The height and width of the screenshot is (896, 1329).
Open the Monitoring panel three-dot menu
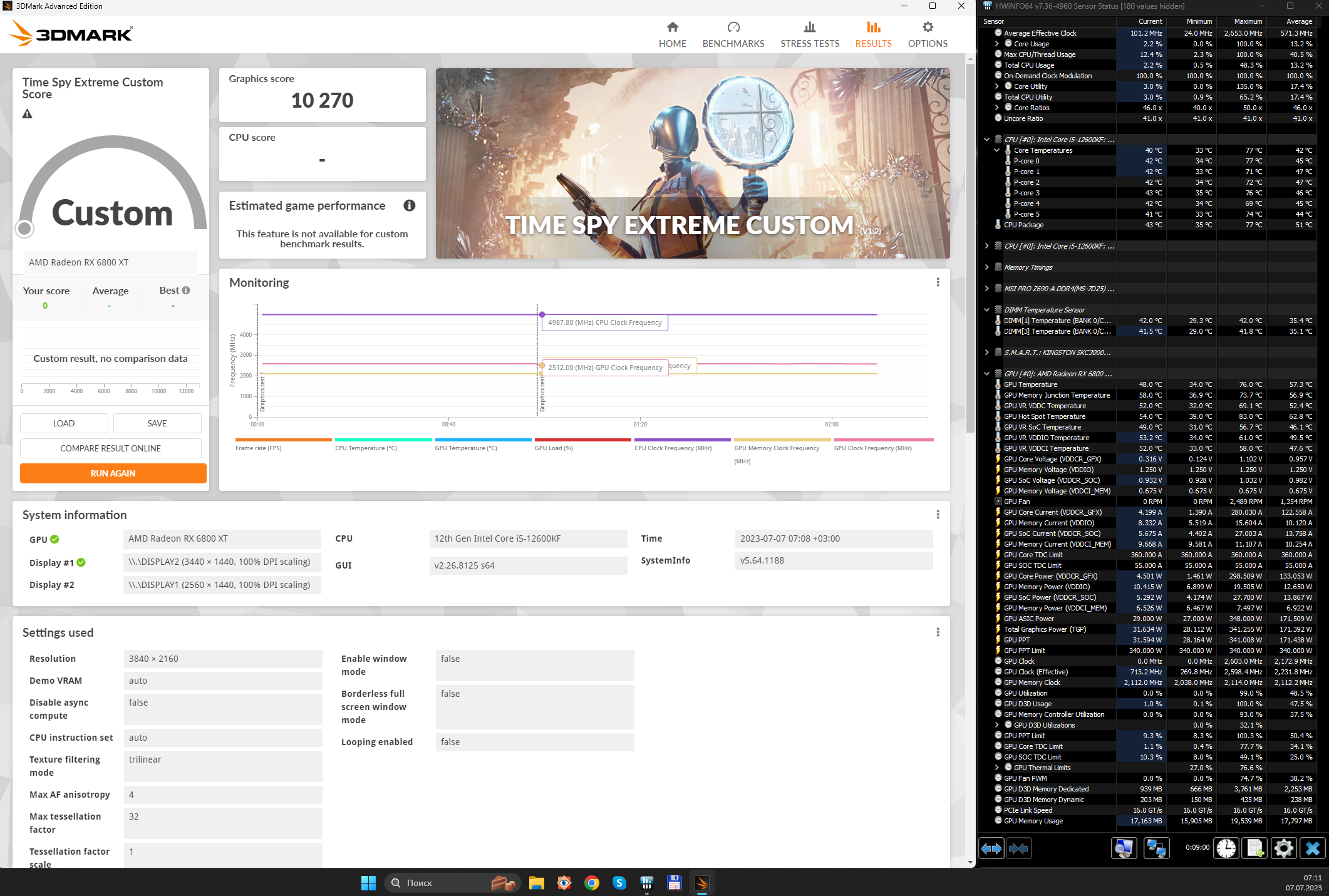938,282
